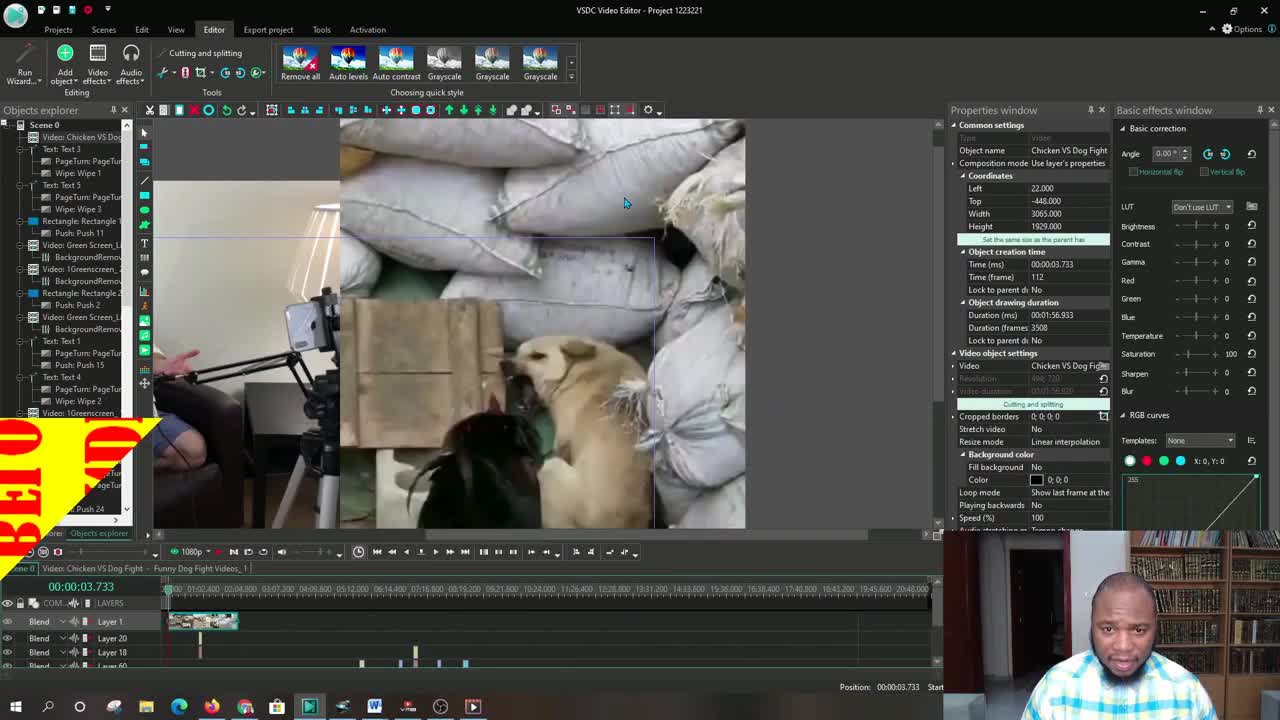Select the green RGB curve channel dot
This screenshot has width=1280, height=720.
(1164, 461)
